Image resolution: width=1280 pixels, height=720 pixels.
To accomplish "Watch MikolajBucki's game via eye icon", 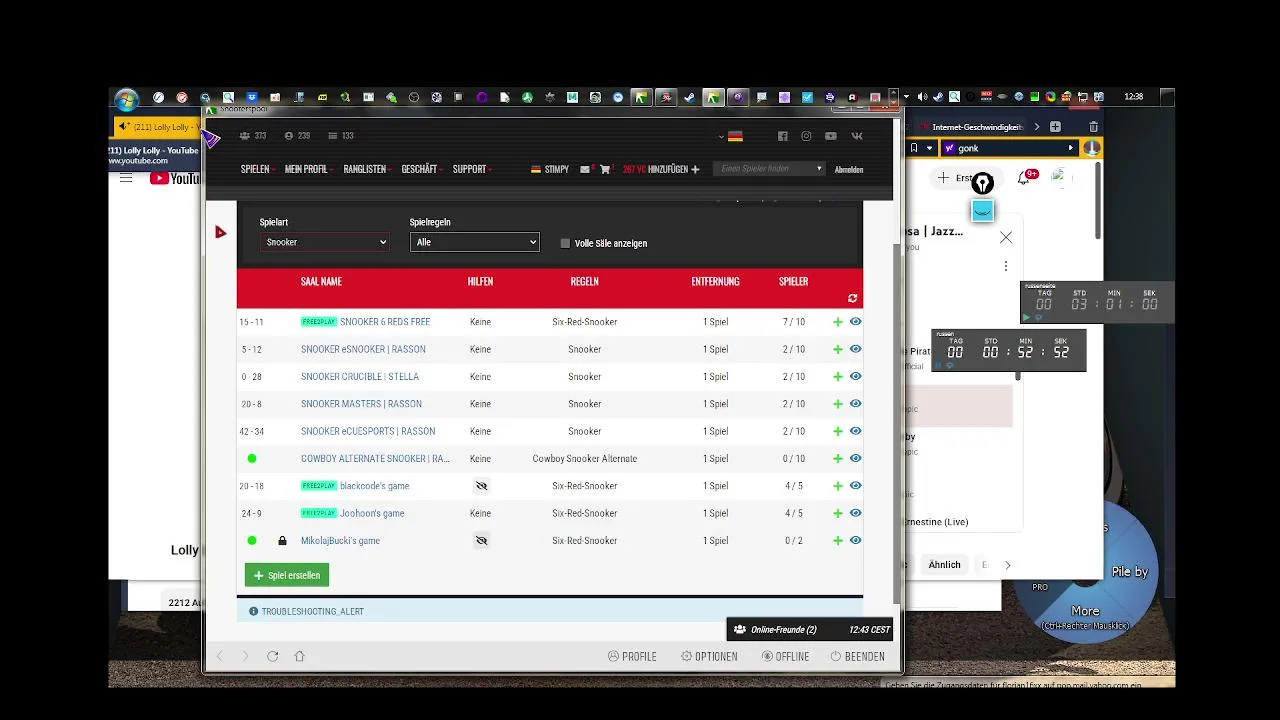I will (855, 541).
